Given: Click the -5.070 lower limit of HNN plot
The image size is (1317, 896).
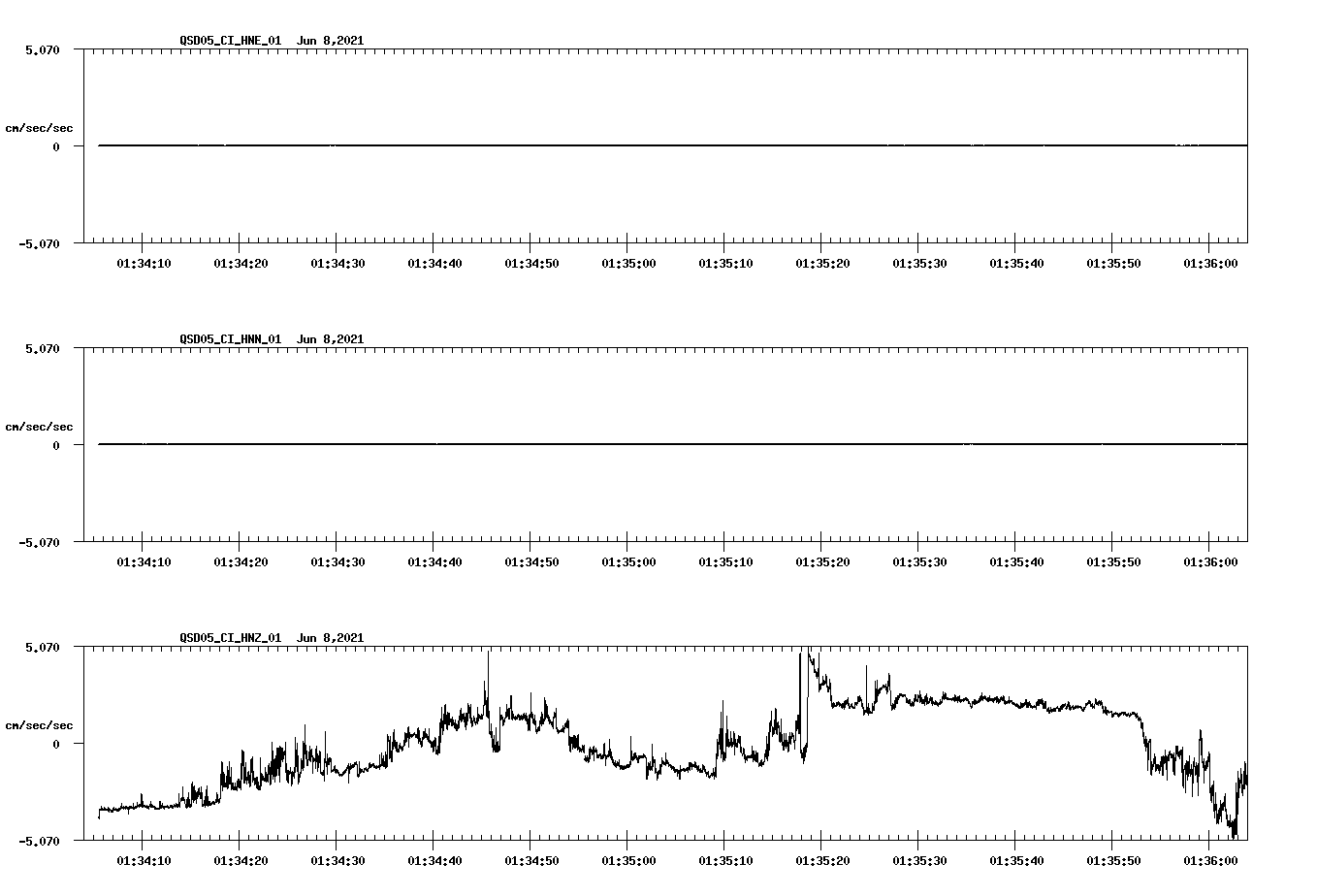Looking at the screenshot, I should click(x=39, y=542).
